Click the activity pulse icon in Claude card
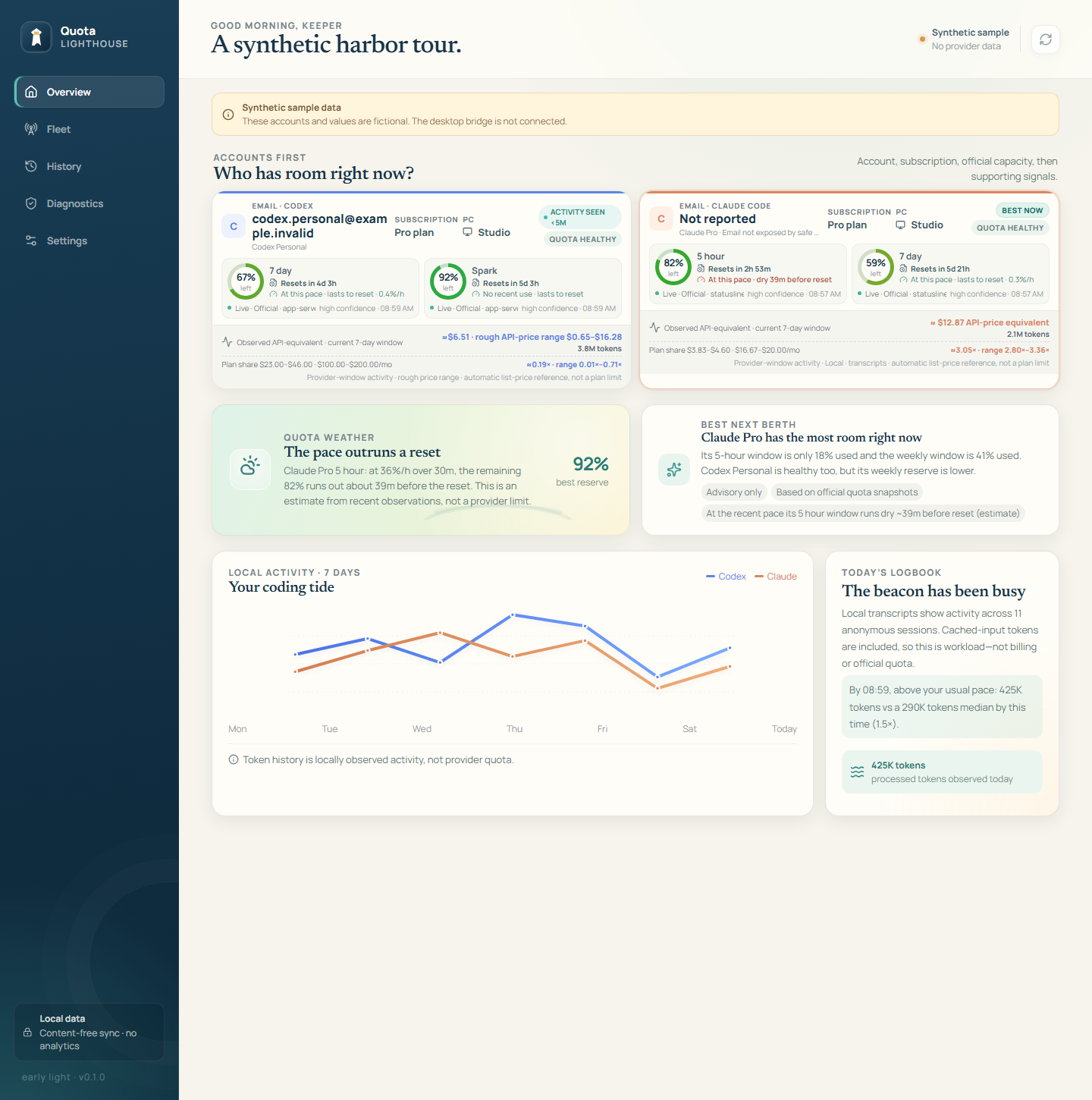This screenshot has width=1092, height=1100. (x=654, y=328)
